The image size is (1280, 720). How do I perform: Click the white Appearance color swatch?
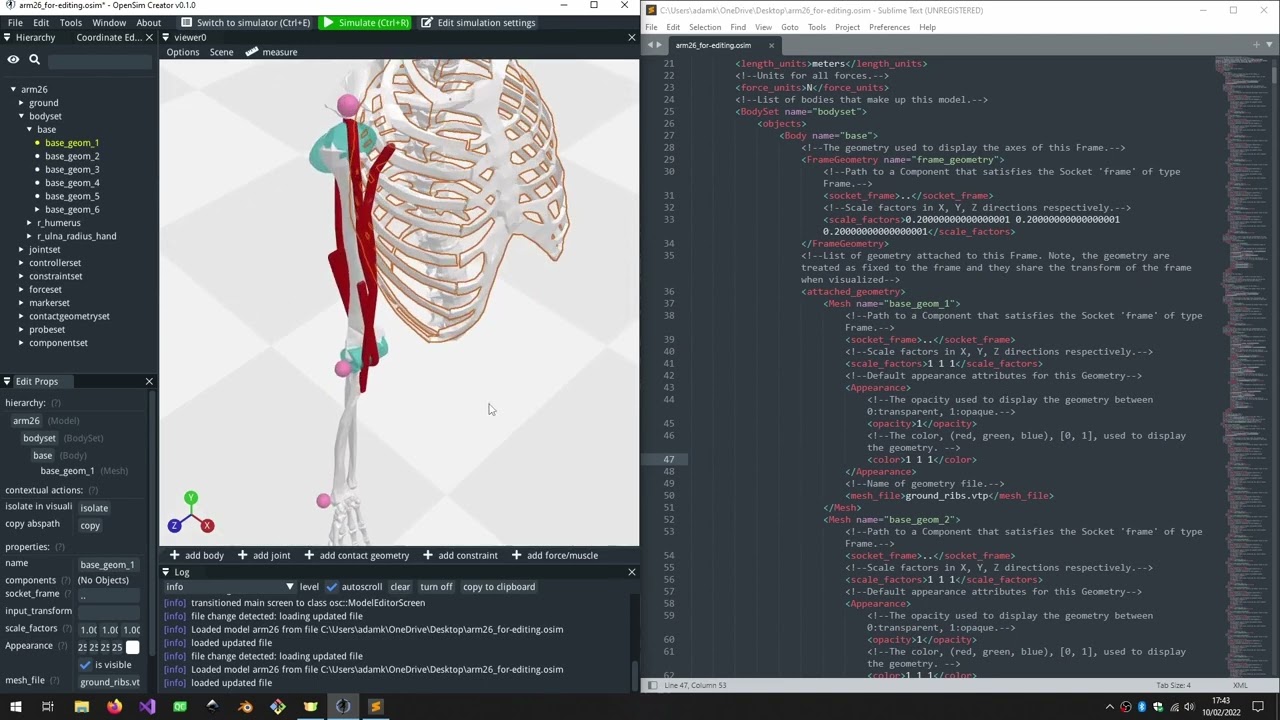[132, 647]
